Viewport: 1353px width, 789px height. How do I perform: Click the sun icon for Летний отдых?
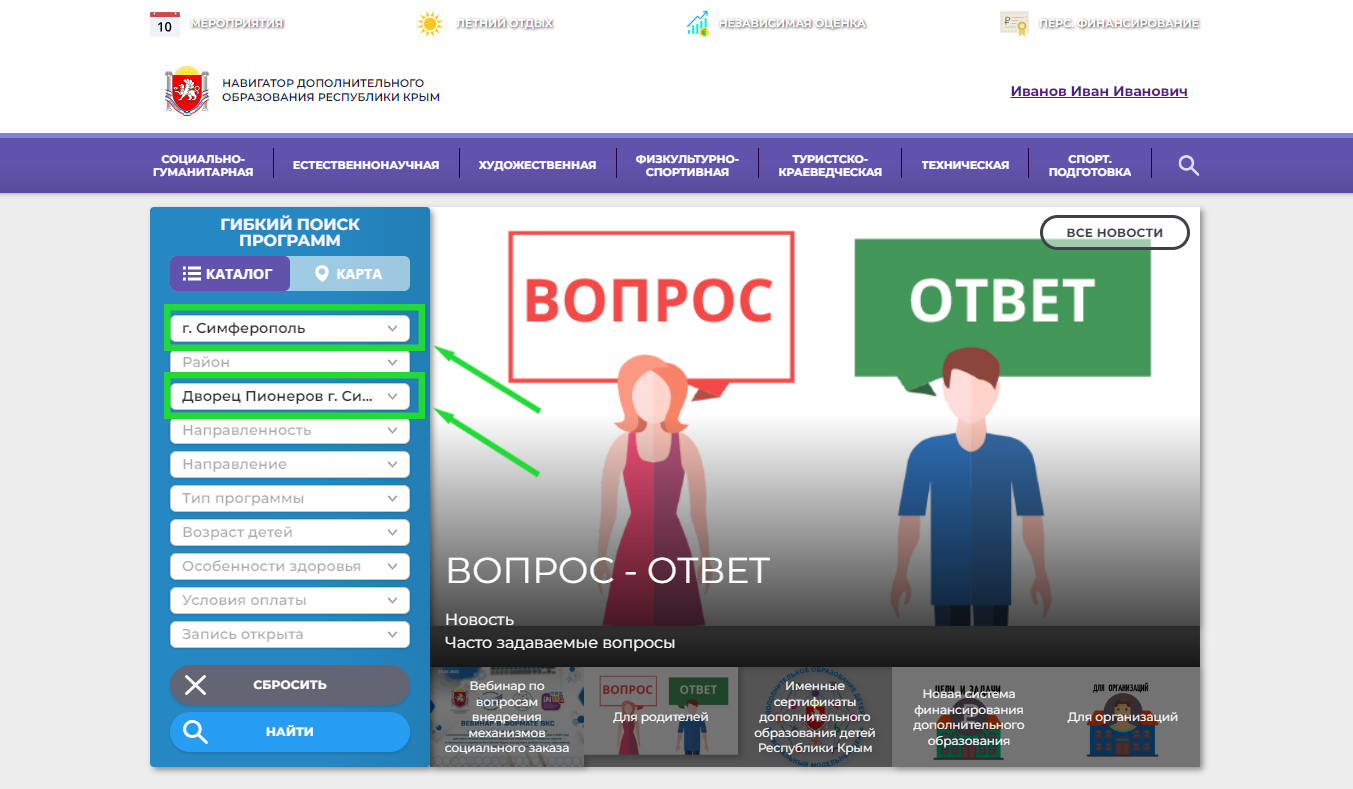[429, 23]
